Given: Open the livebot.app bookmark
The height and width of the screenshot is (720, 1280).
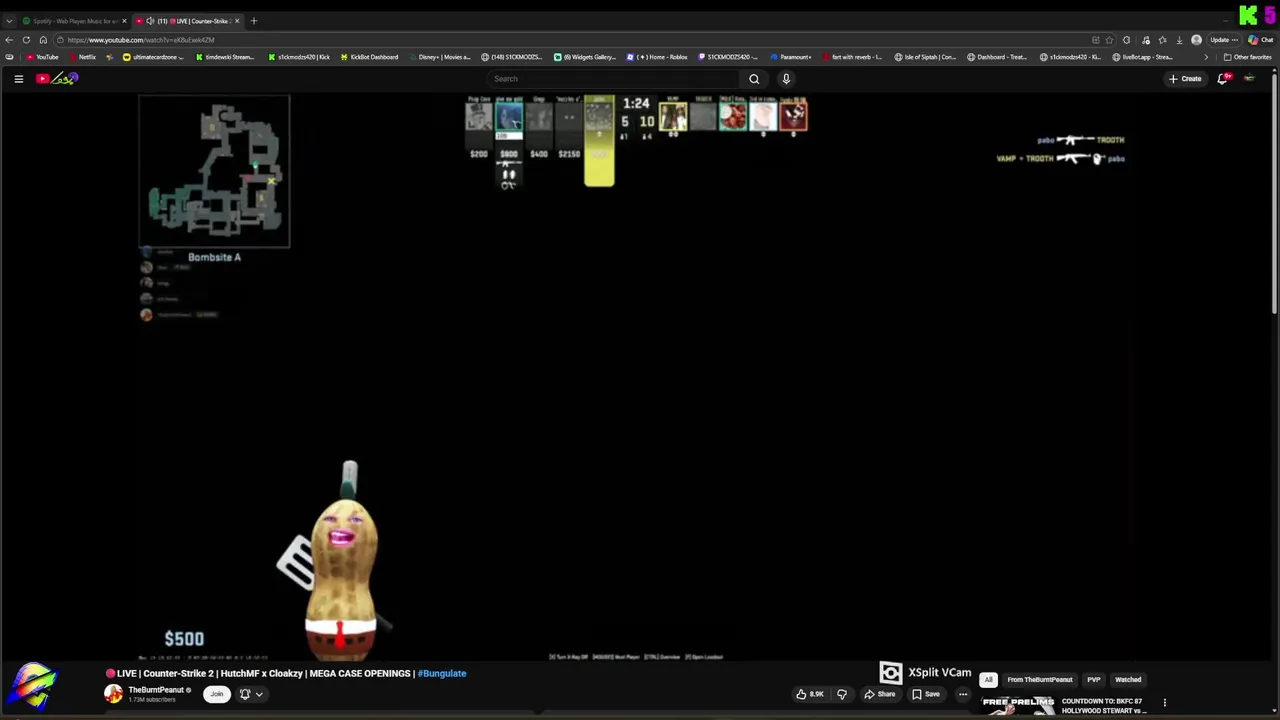Looking at the screenshot, I should pyautogui.click(x=1143, y=57).
